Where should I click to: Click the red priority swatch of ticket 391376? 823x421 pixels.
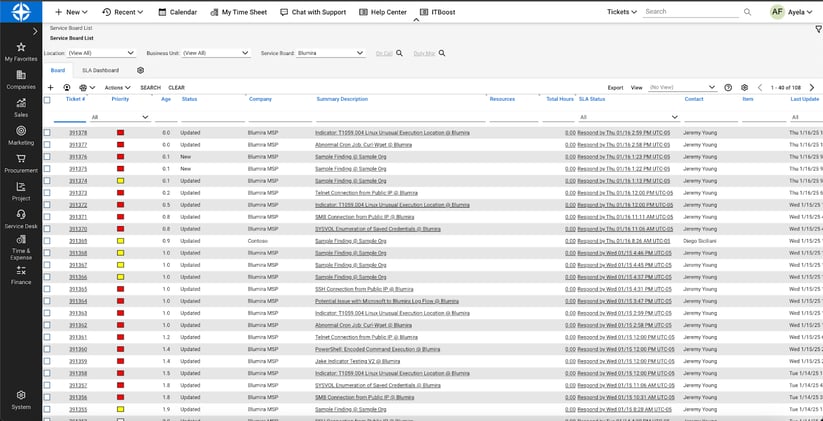pyautogui.click(x=120, y=156)
